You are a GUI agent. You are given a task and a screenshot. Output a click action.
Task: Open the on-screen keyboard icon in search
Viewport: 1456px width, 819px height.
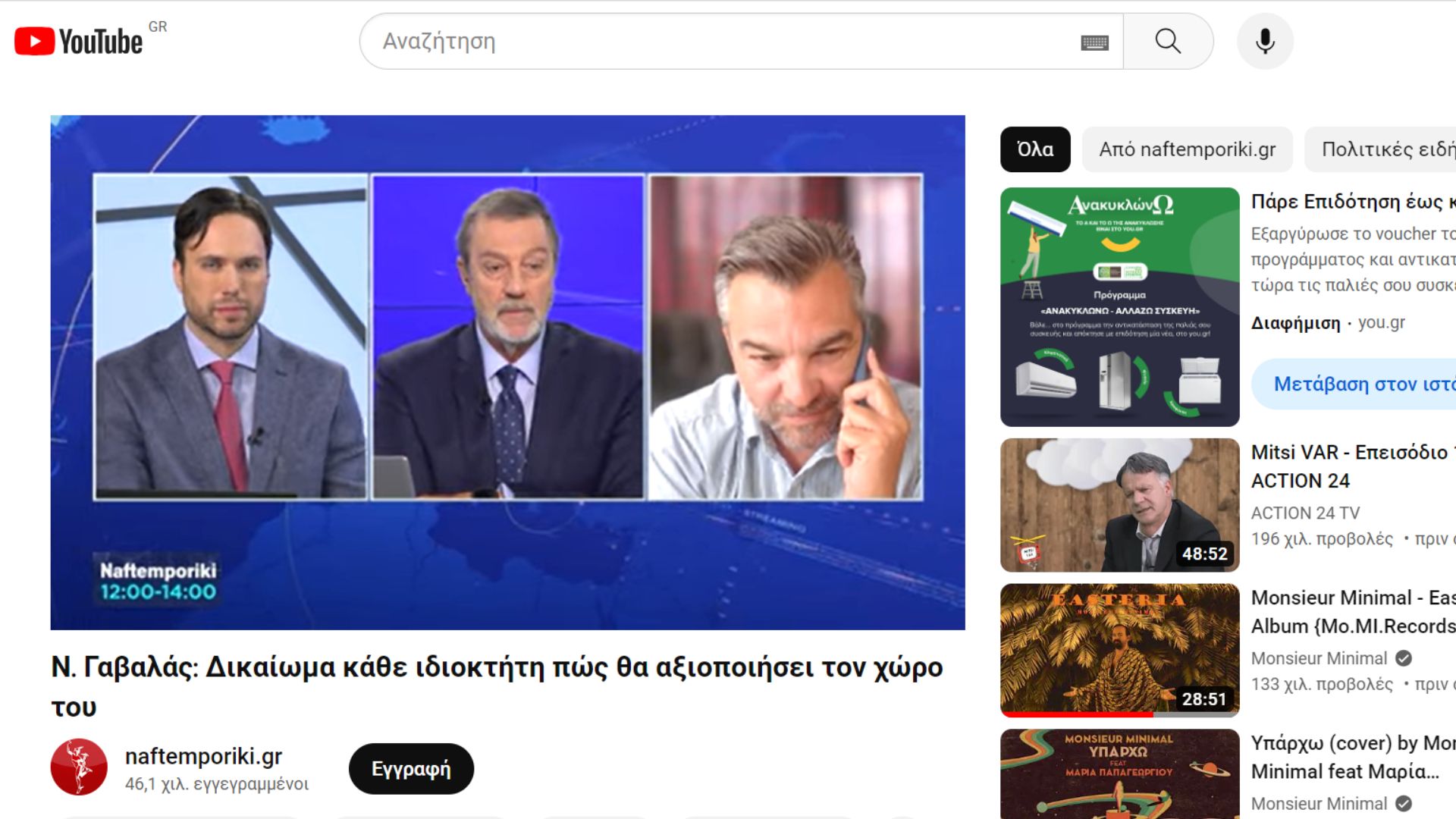[x=1094, y=42]
